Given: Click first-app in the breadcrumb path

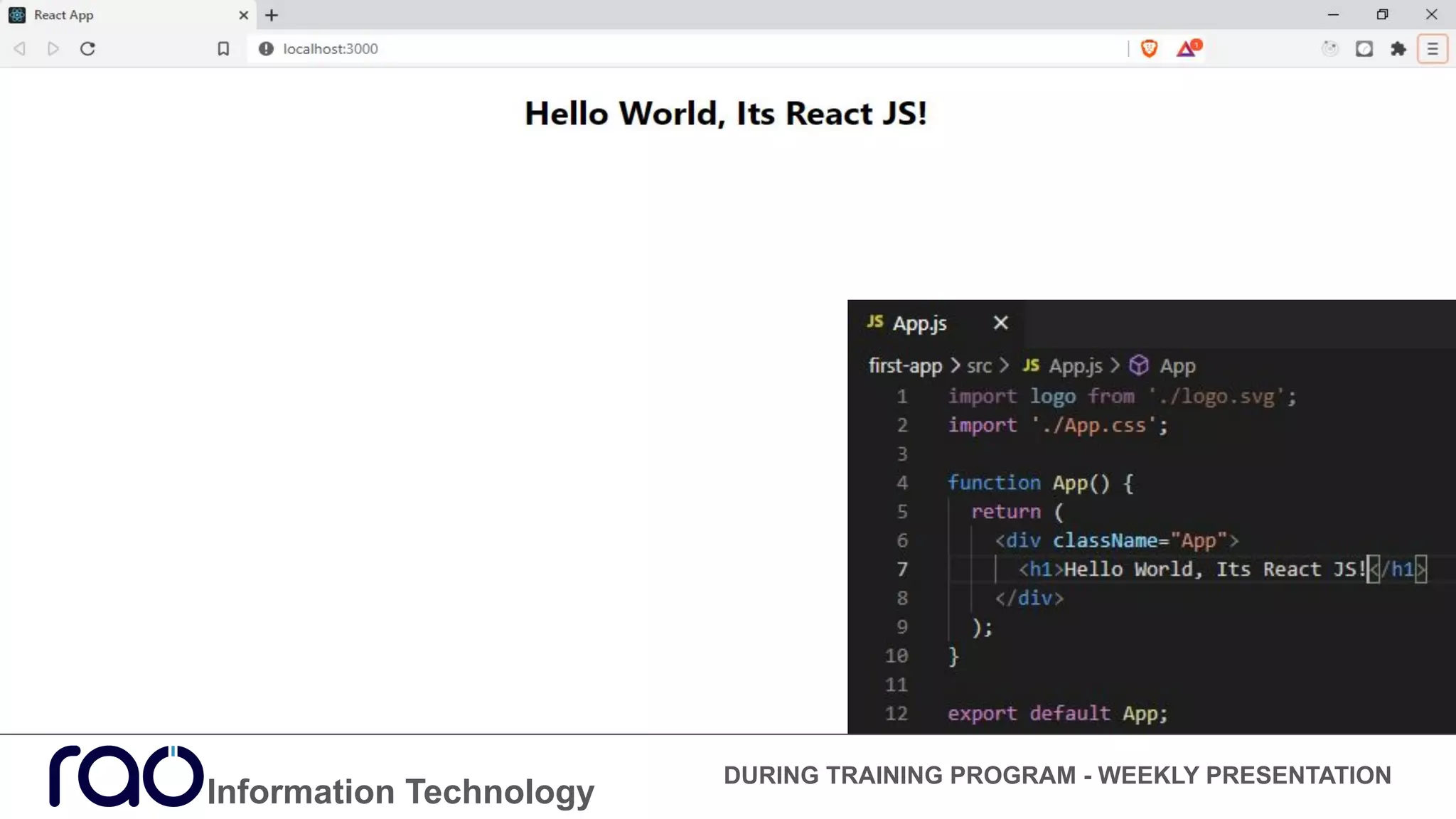Looking at the screenshot, I should click(x=904, y=366).
